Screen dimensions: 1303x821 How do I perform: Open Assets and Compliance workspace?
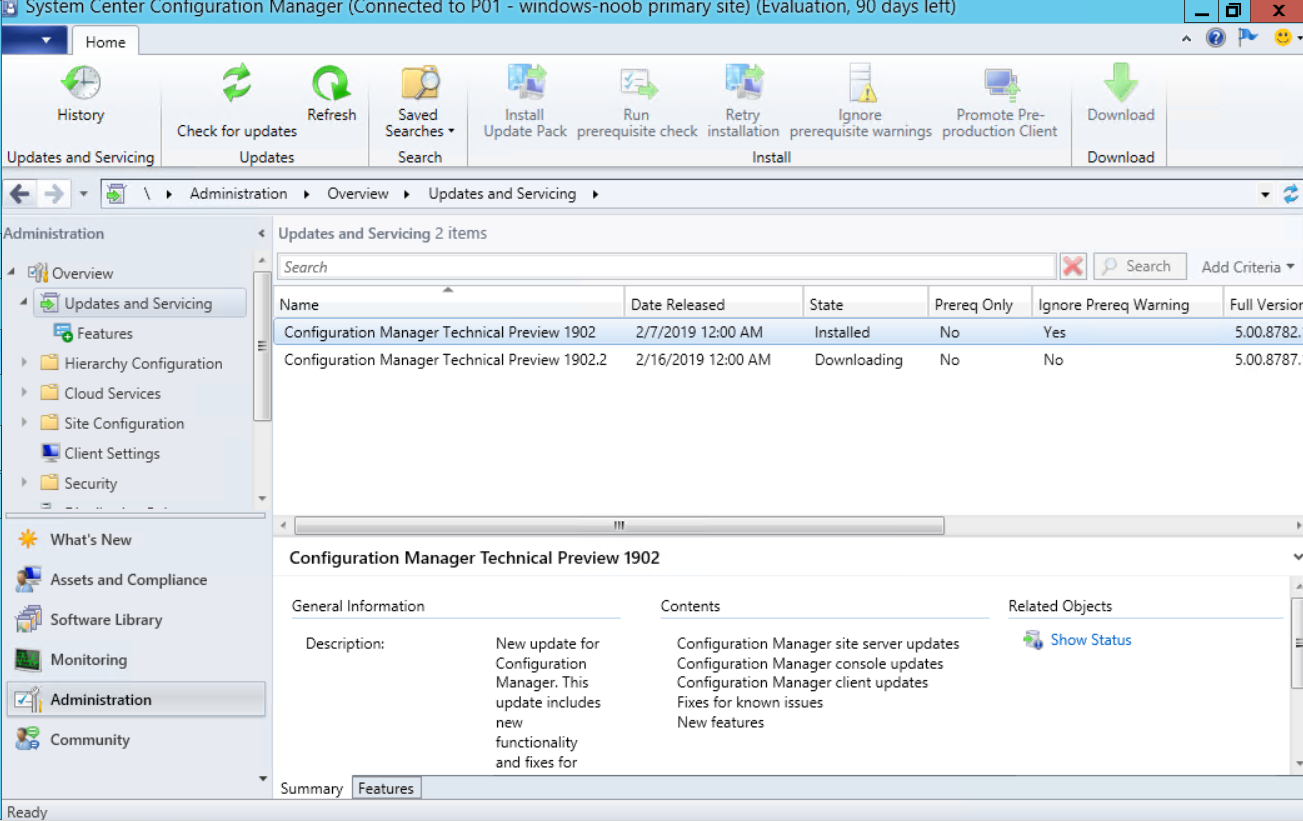[x=136, y=580]
